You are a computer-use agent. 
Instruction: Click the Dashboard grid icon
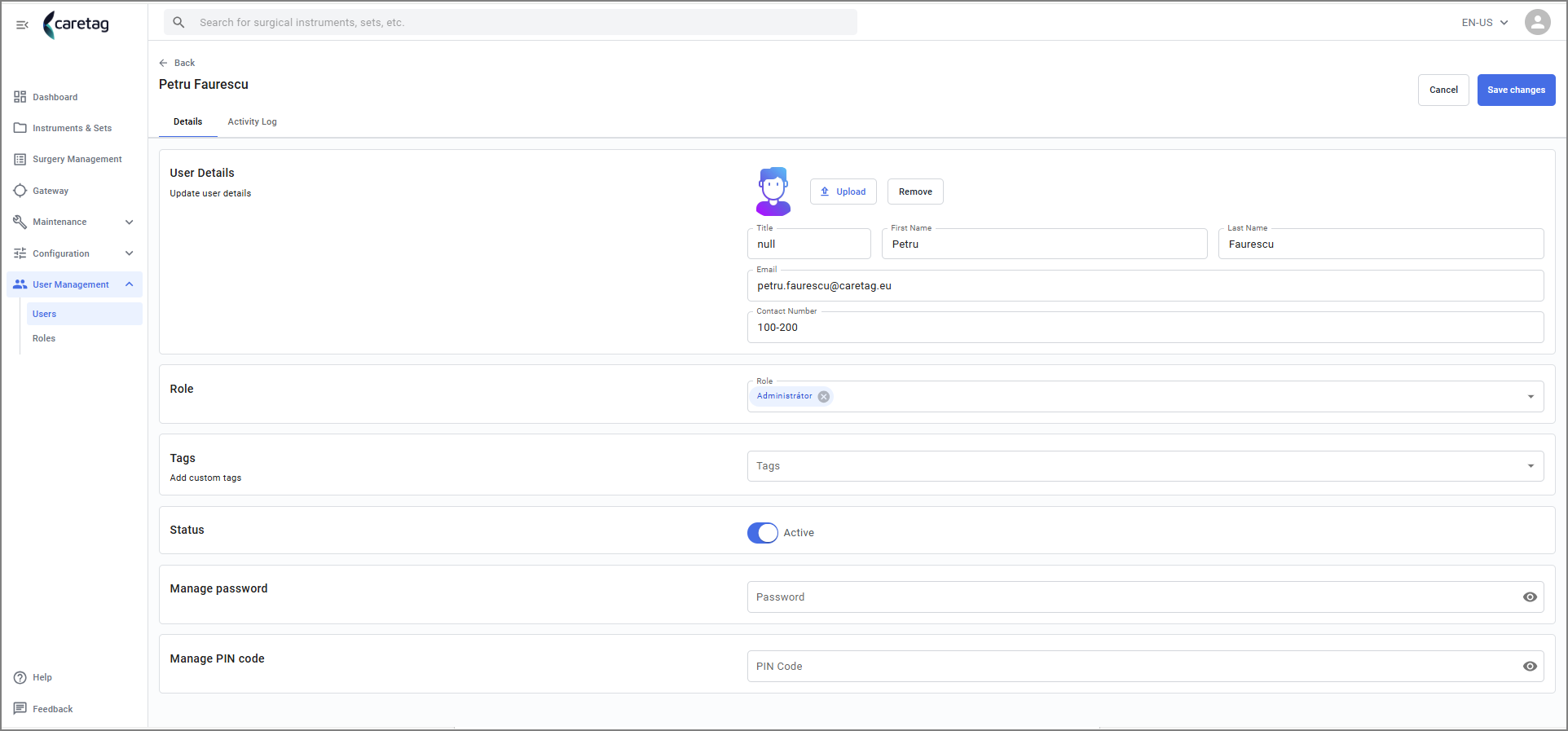20,97
